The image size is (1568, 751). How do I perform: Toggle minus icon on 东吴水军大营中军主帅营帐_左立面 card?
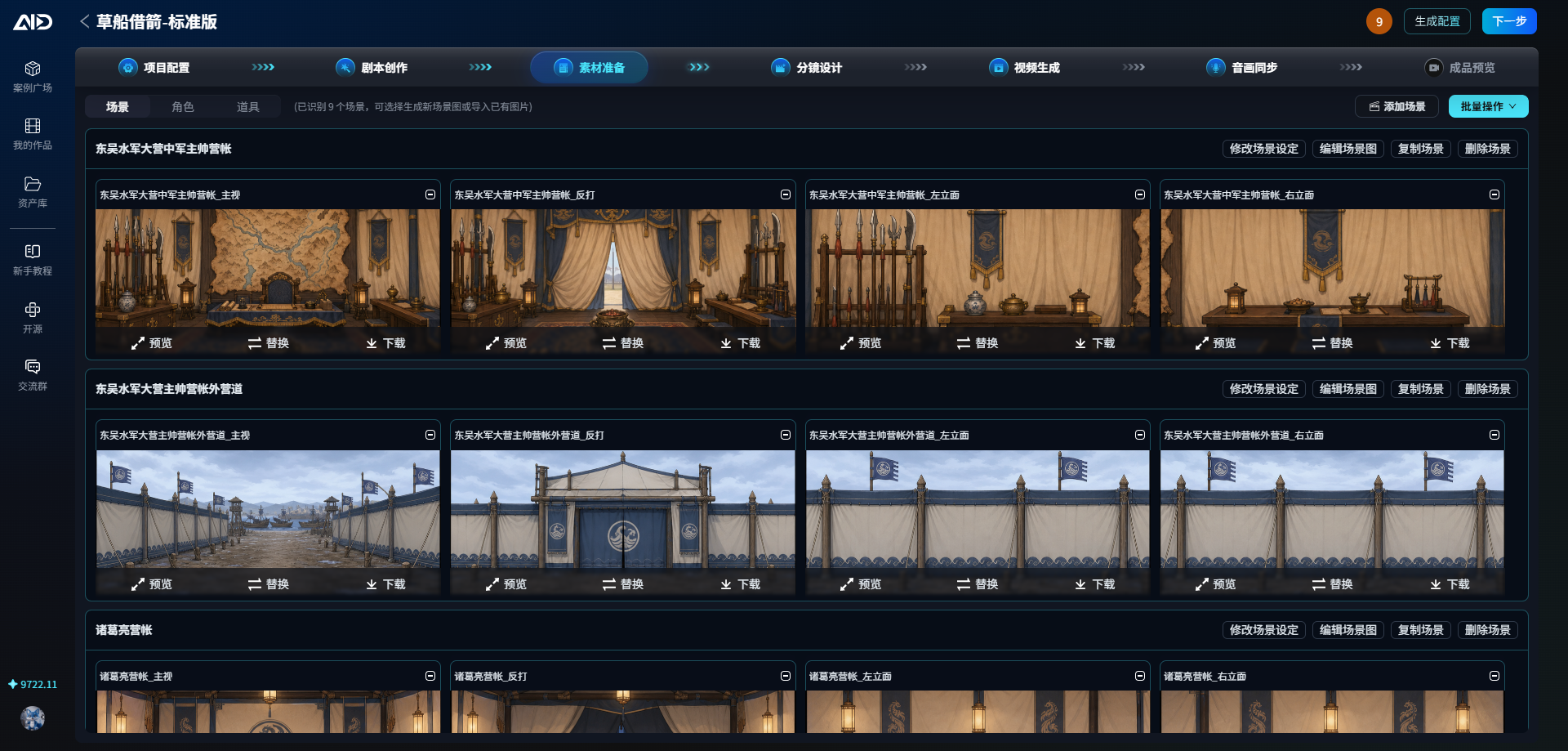pos(1140,194)
